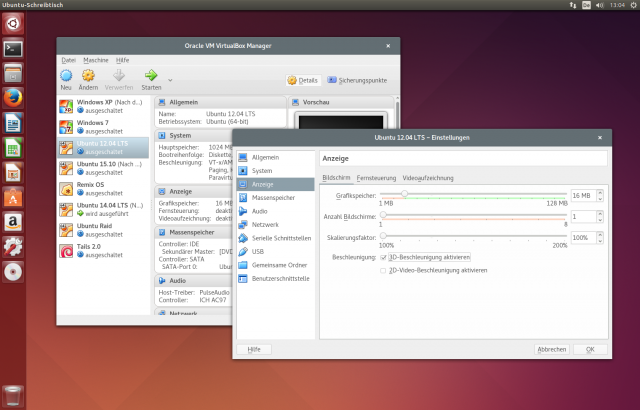Click the Neu (new machine) toolbar icon
This screenshot has width=640, height=410.
pos(66,75)
